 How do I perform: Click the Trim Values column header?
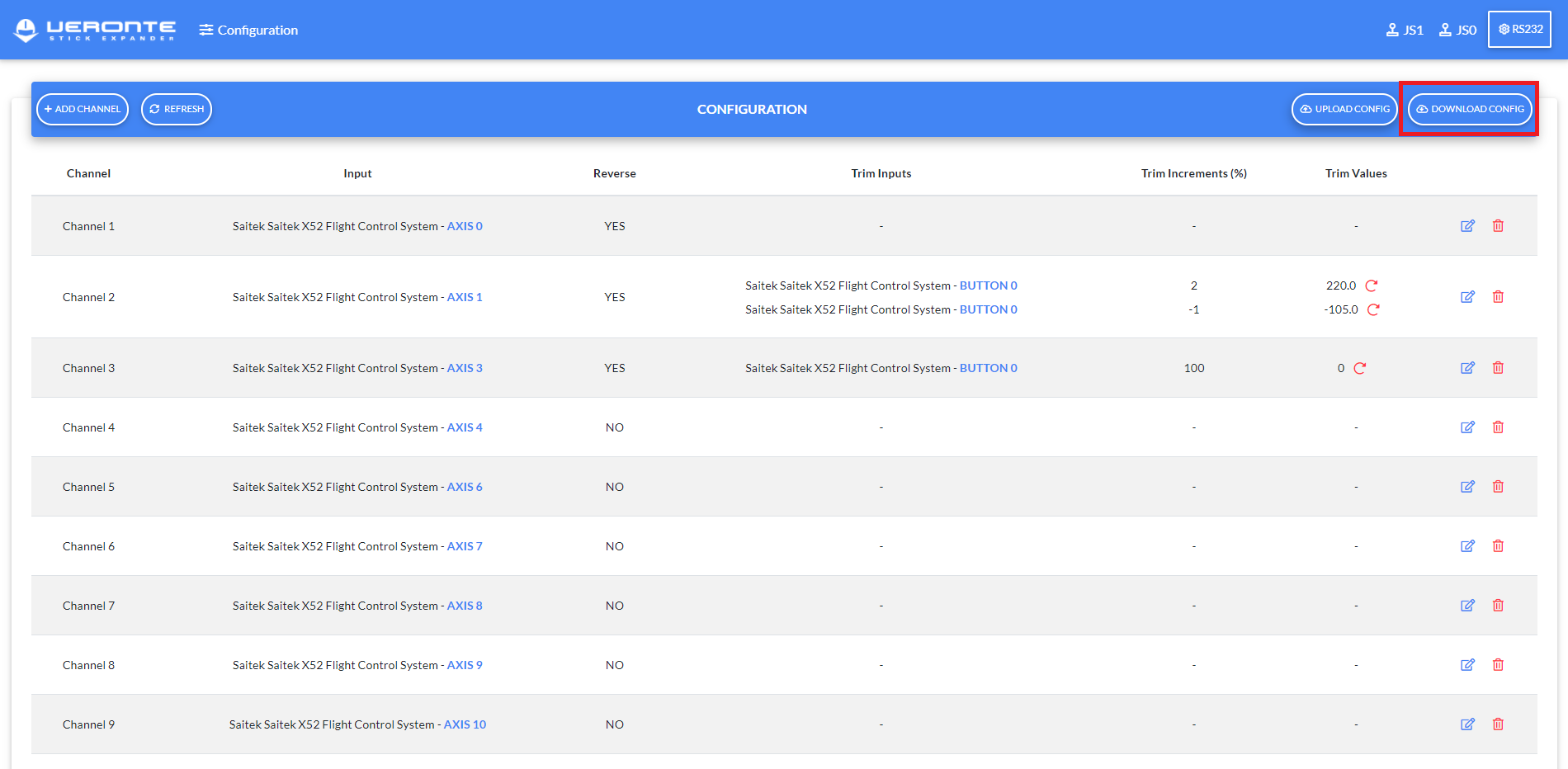point(1356,173)
